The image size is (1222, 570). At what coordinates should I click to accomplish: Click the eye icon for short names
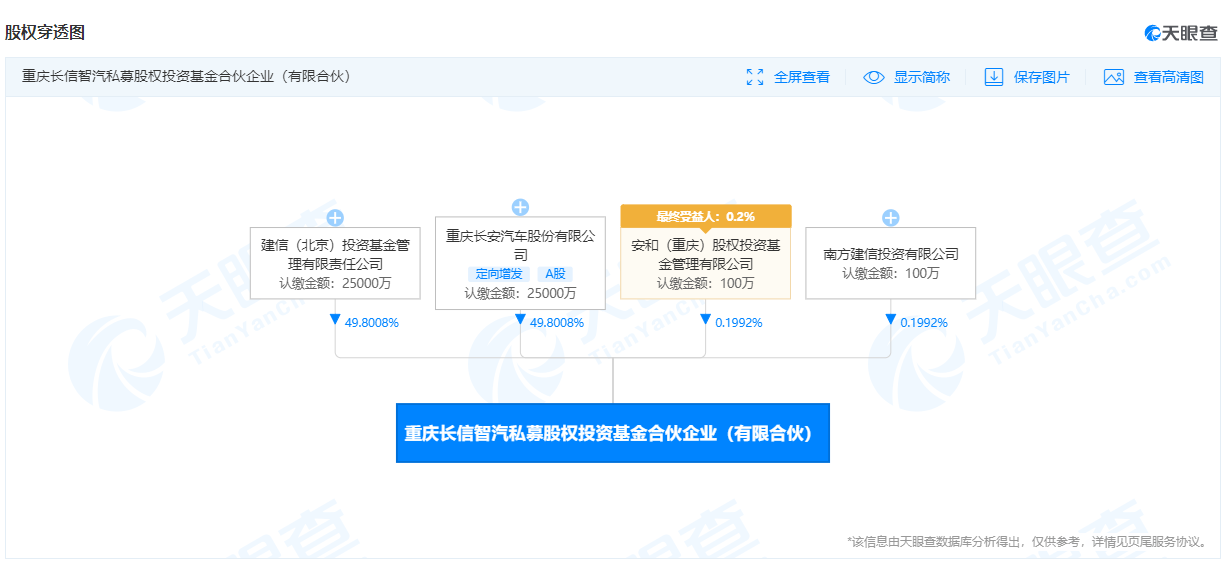(874, 77)
